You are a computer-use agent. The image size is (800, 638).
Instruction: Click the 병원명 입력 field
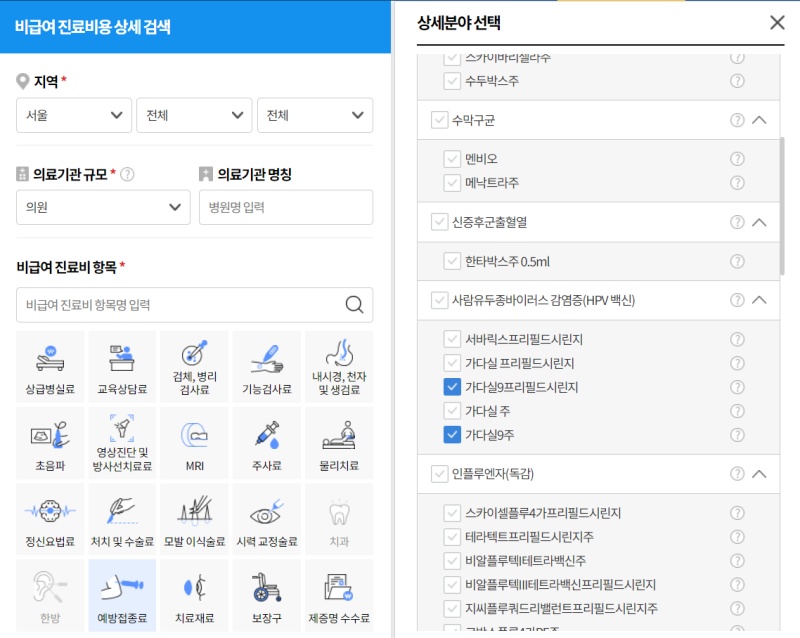point(286,207)
